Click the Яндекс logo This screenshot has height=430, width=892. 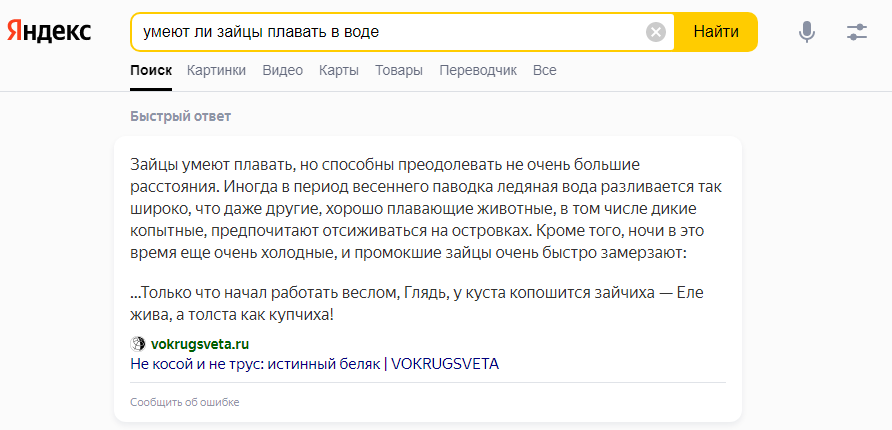coord(49,31)
